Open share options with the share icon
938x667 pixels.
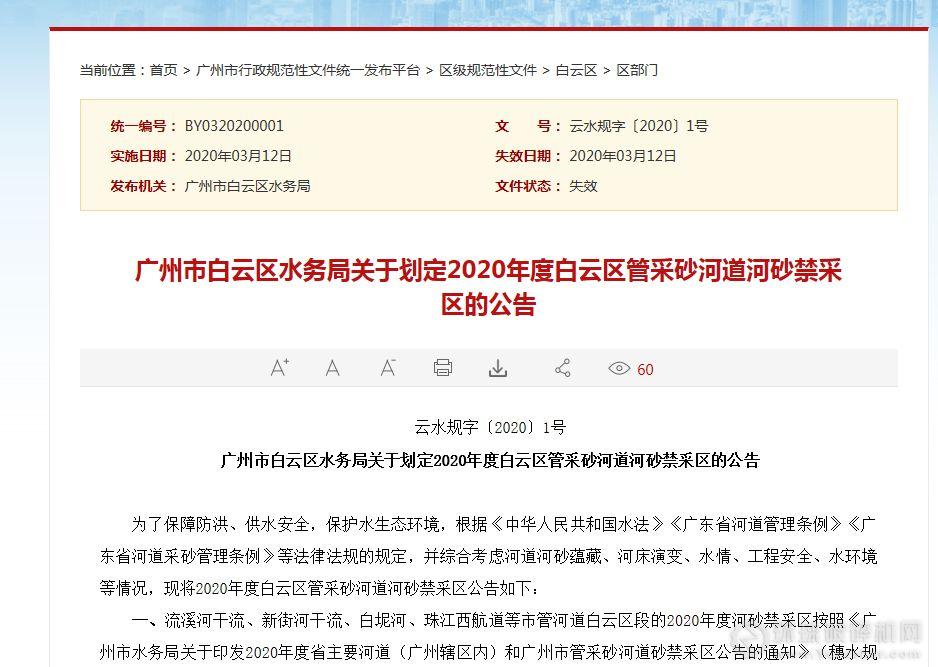563,368
